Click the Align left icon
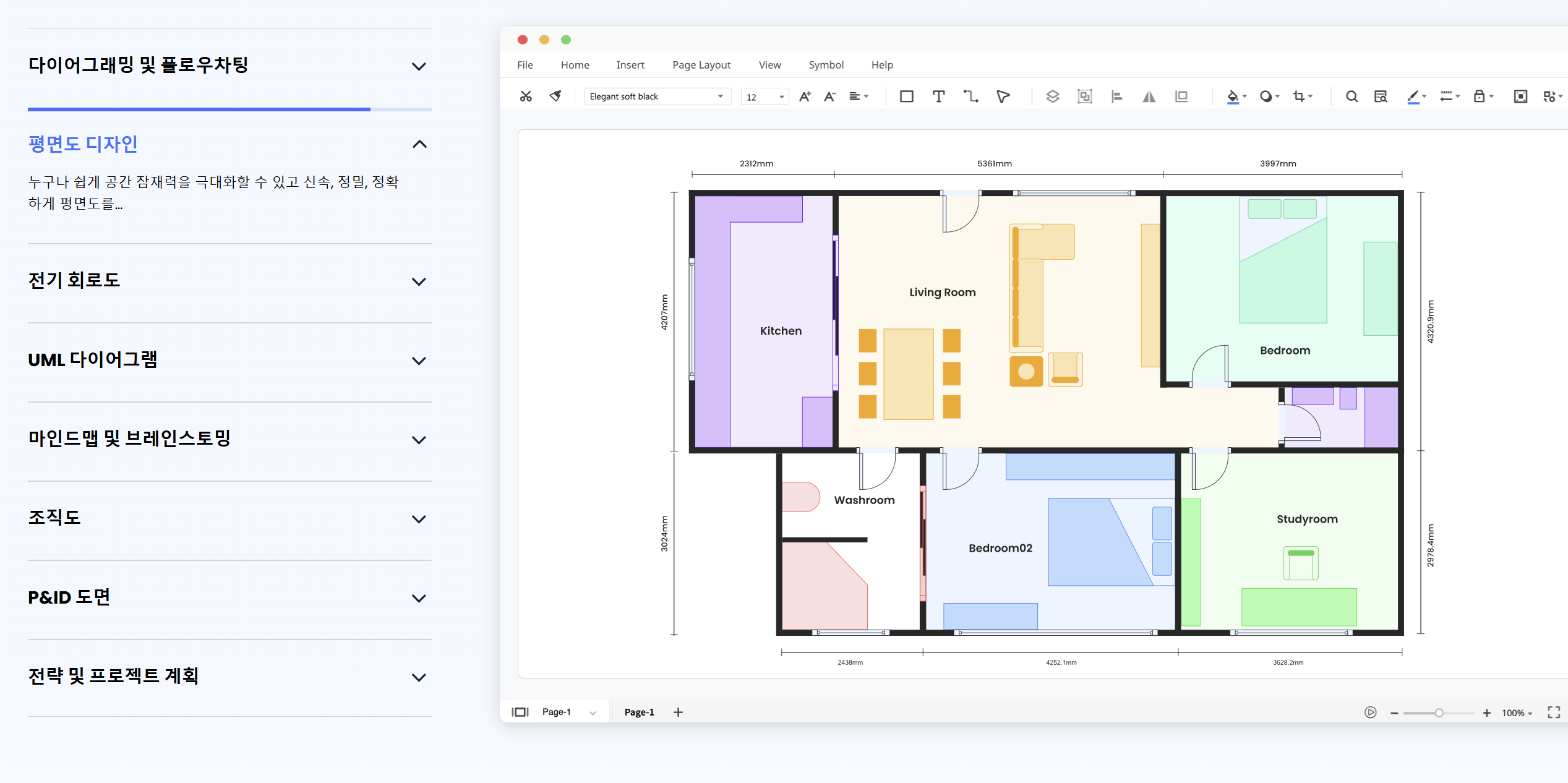 [1117, 96]
